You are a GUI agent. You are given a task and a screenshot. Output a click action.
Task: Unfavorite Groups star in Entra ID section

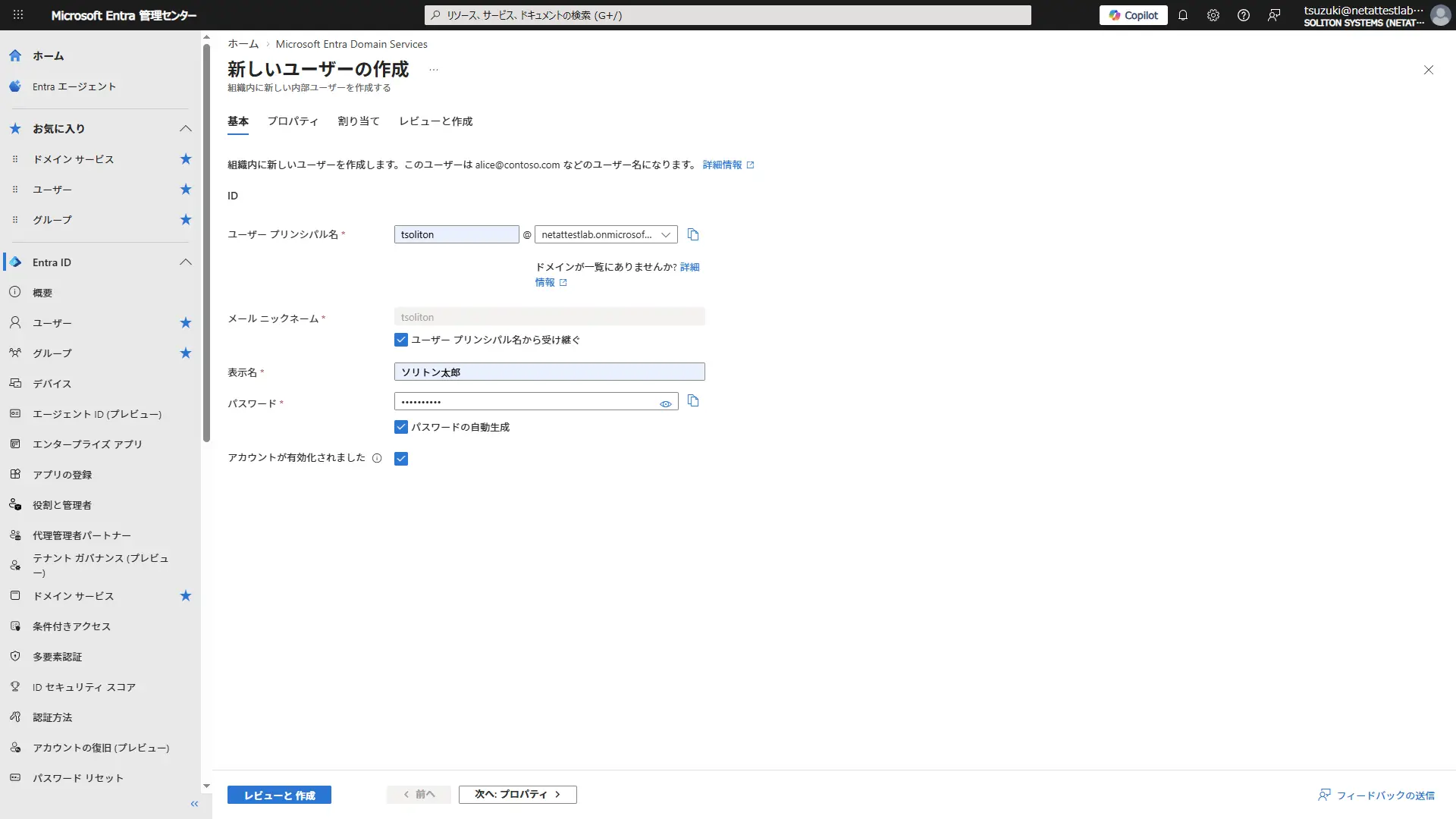186,353
